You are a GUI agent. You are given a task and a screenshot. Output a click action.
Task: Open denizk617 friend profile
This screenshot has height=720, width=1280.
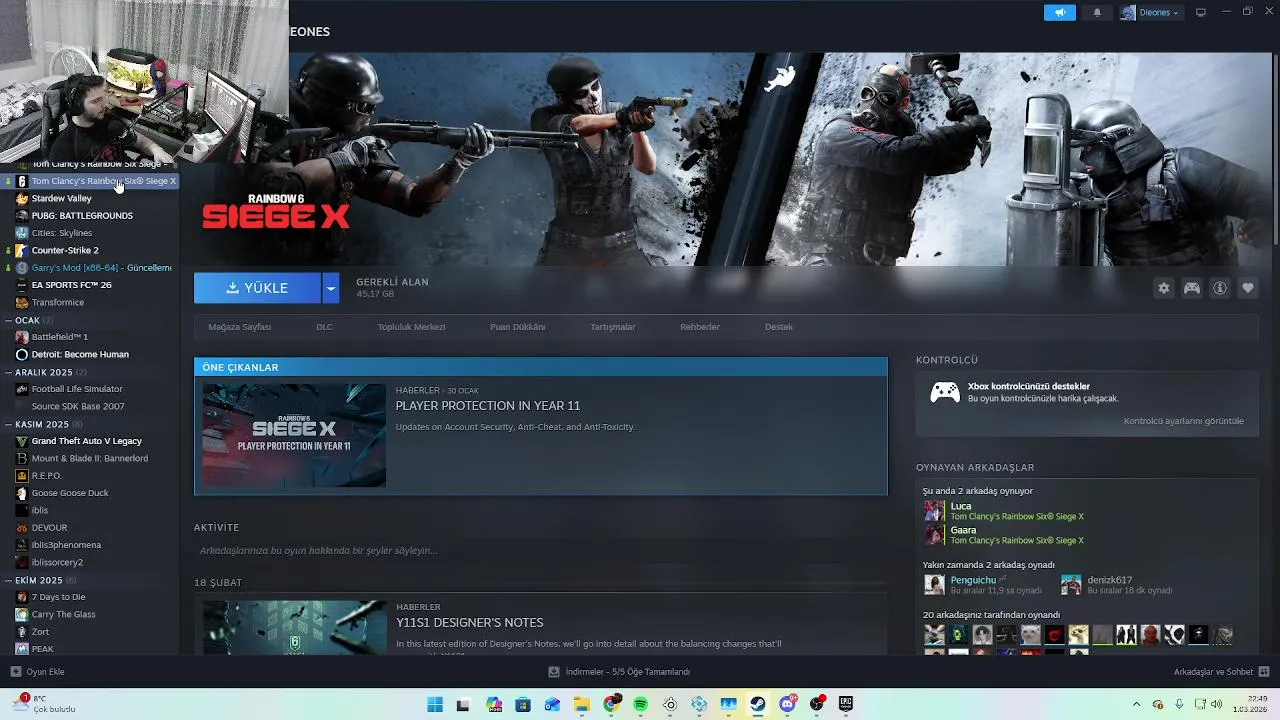[1109, 580]
